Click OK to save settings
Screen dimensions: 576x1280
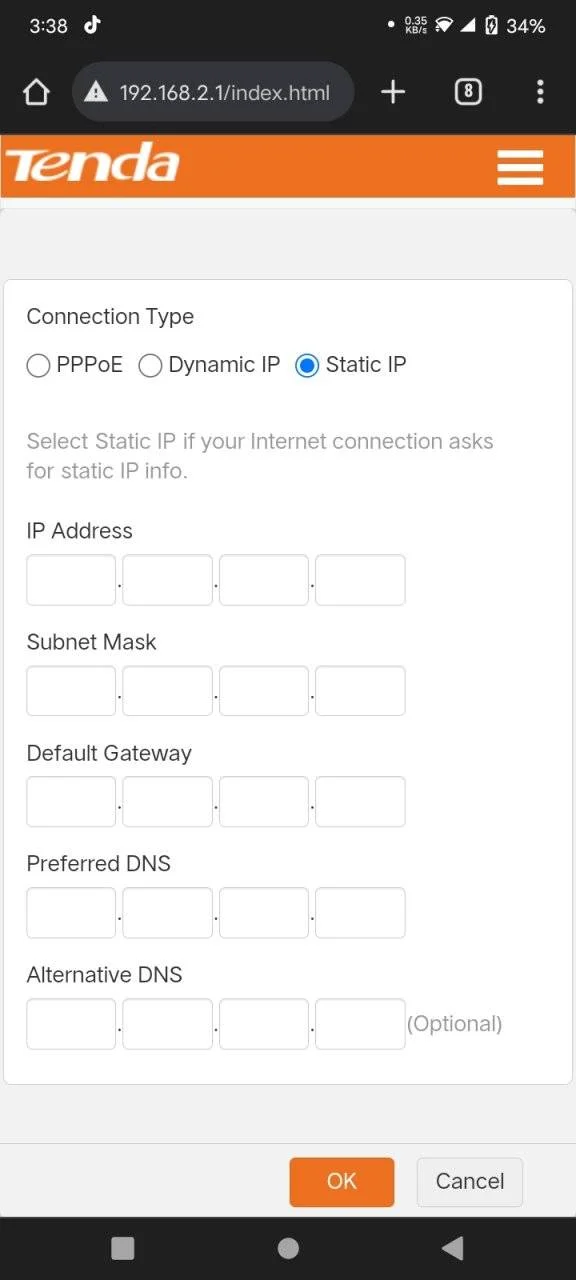342,1181
